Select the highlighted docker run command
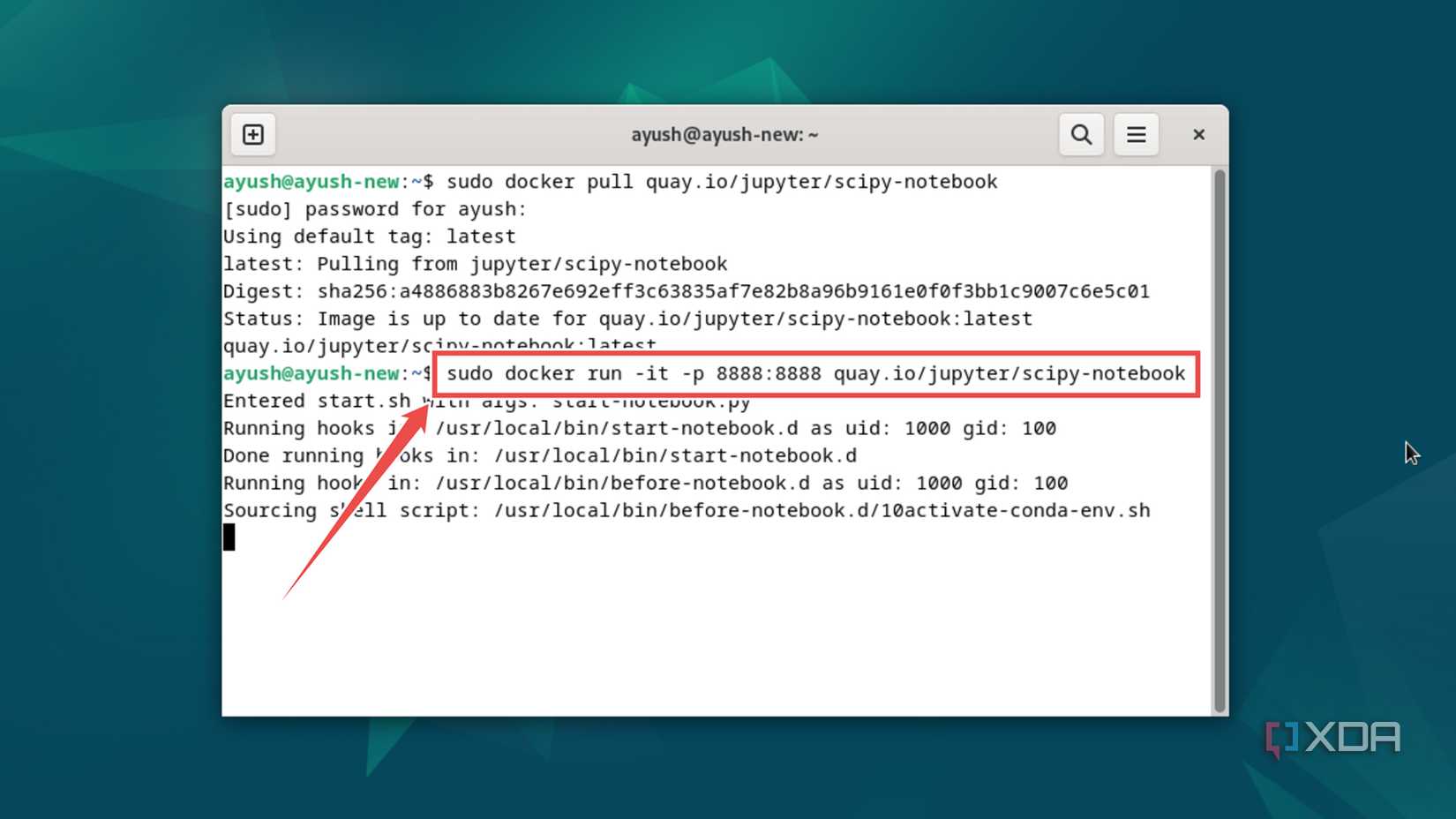1456x819 pixels. tap(814, 373)
